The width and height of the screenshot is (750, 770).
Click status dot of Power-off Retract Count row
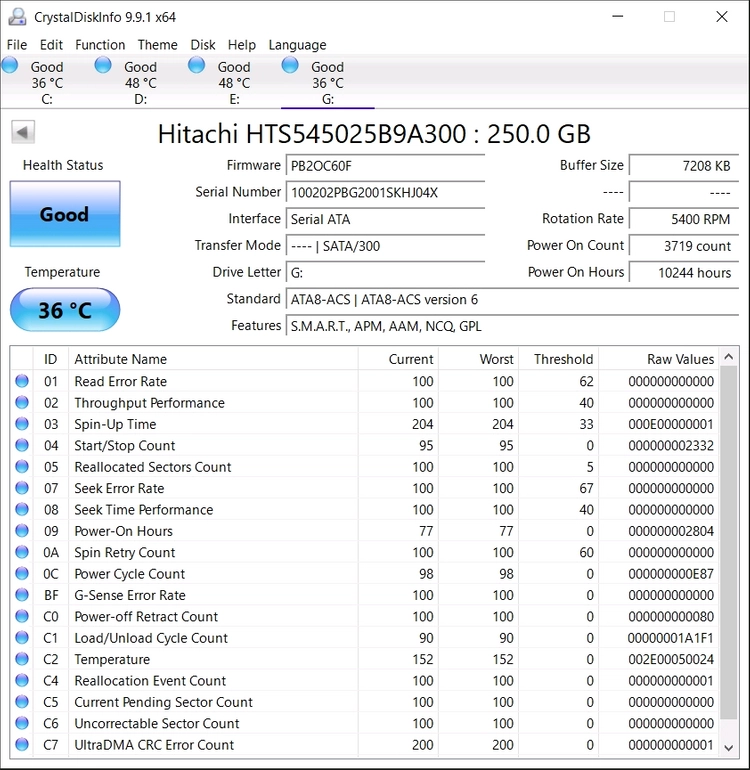[22, 616]
